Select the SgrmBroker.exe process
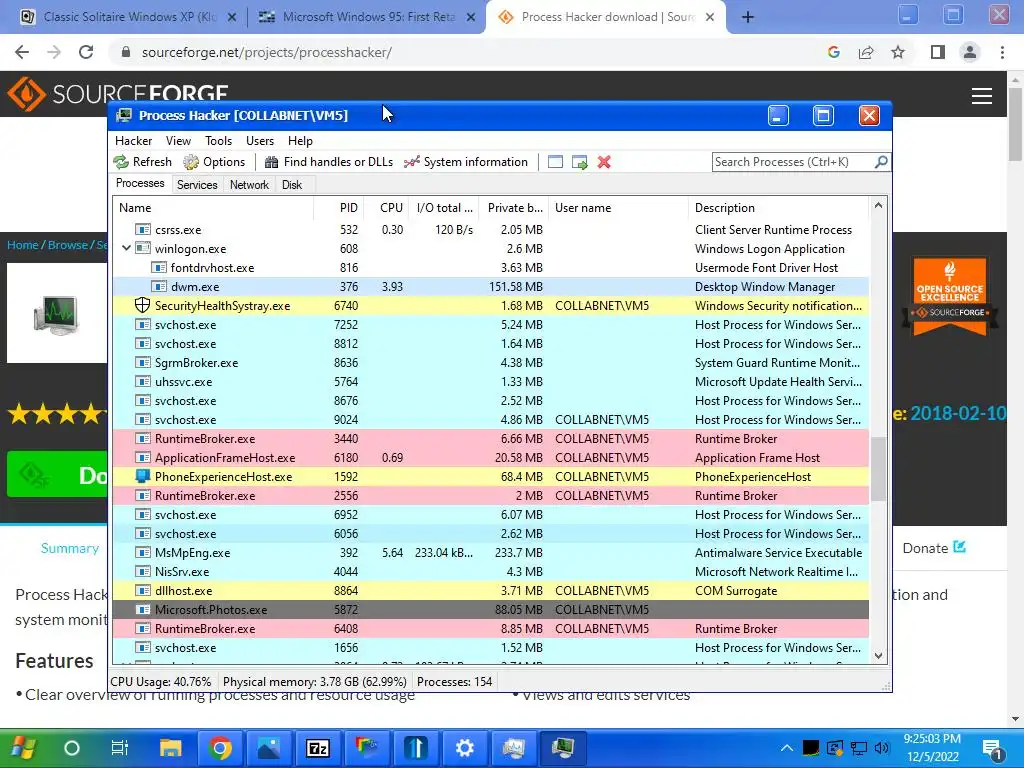 tap(491, 362)
